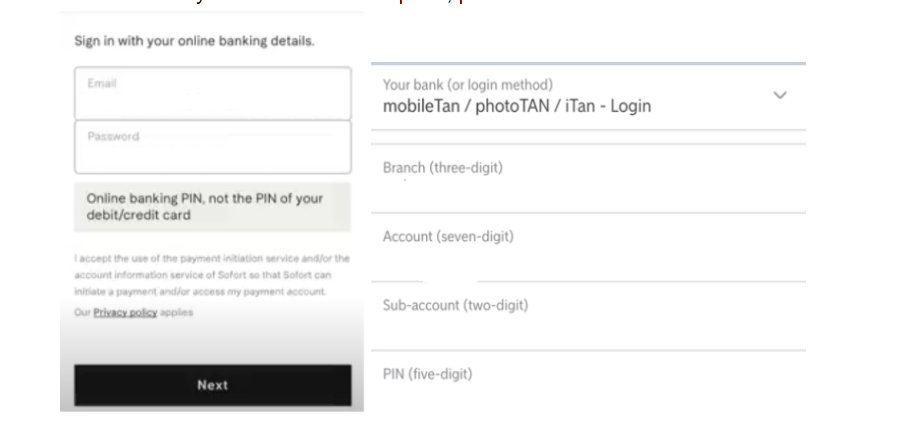Click the 'Account (seven-digit)' label text
The width and height of the screenshot is (901, 436).
click(448, 236)
